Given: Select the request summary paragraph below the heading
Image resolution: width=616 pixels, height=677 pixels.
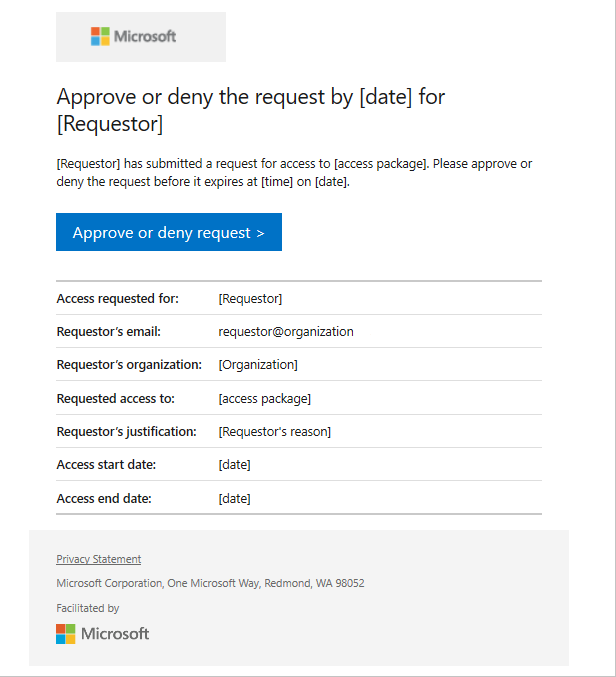Looking at the screenshot, I should (294, 172).
